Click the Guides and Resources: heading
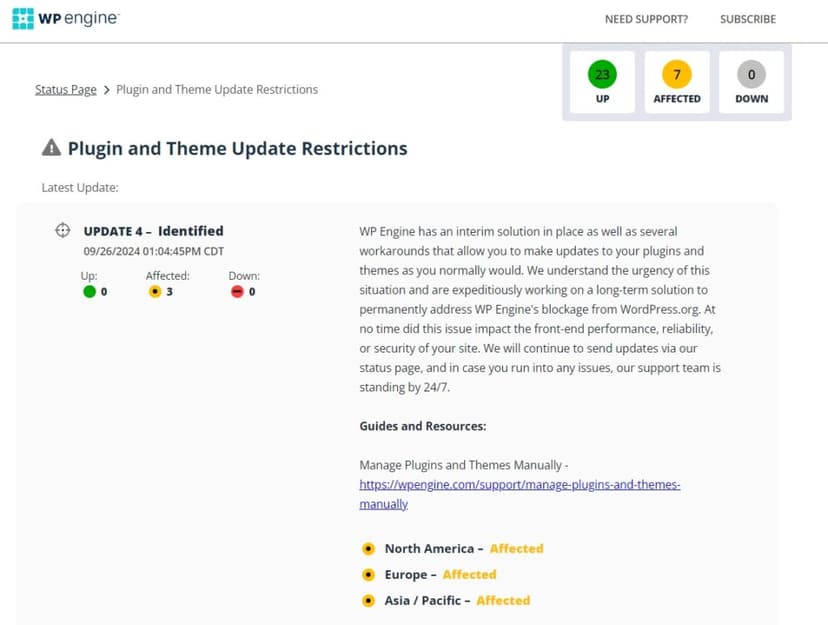This screenshot has height=625, width=828. (x=423, y=426)
